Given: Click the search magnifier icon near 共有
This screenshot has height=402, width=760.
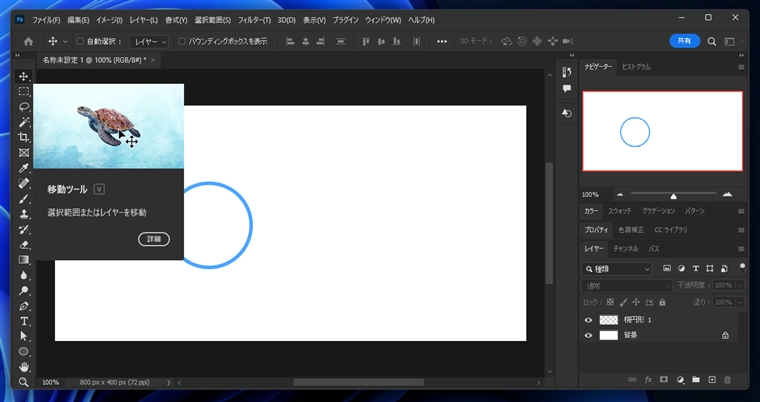Looking at the screenshot, I should pos(712,42).
